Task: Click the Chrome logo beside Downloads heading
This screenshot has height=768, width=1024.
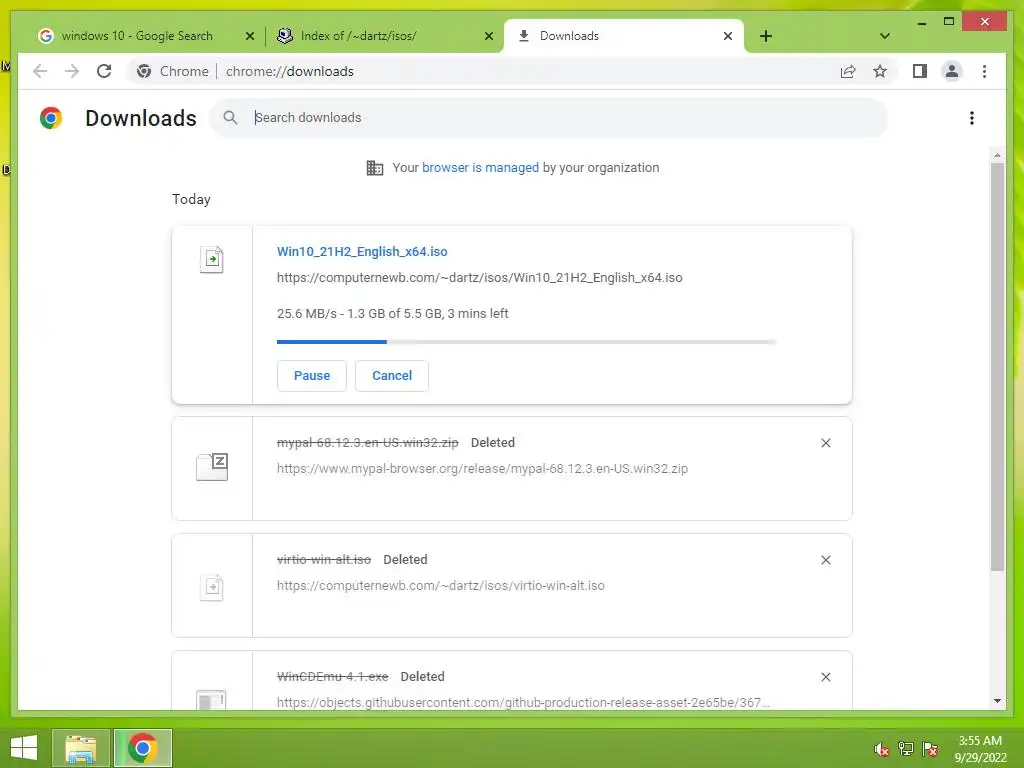Action: 51,118
